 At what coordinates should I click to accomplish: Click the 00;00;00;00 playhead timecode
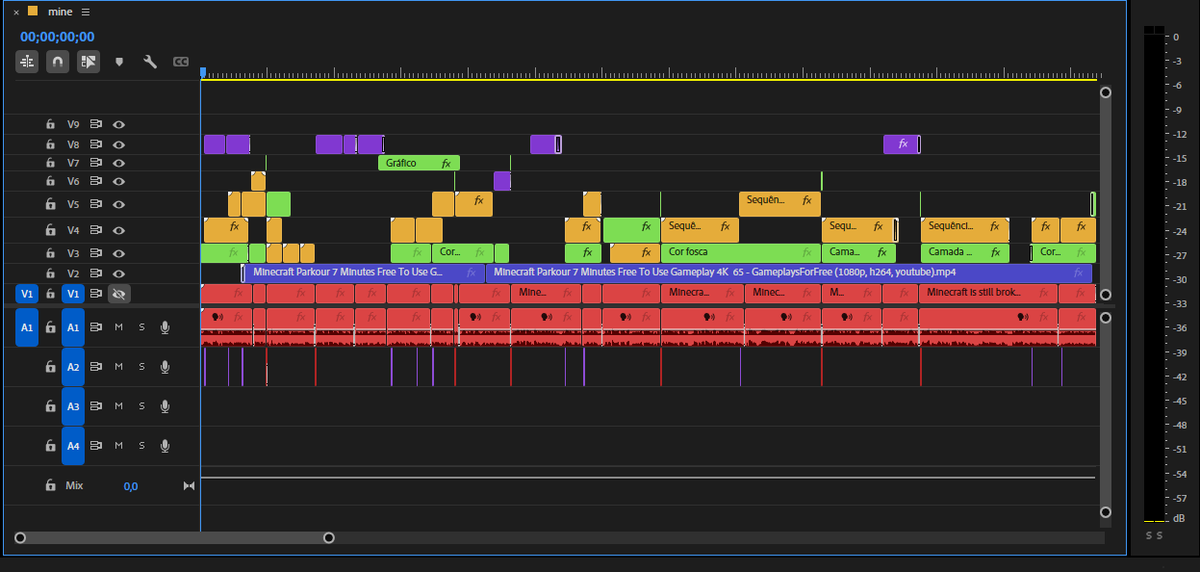57,37
